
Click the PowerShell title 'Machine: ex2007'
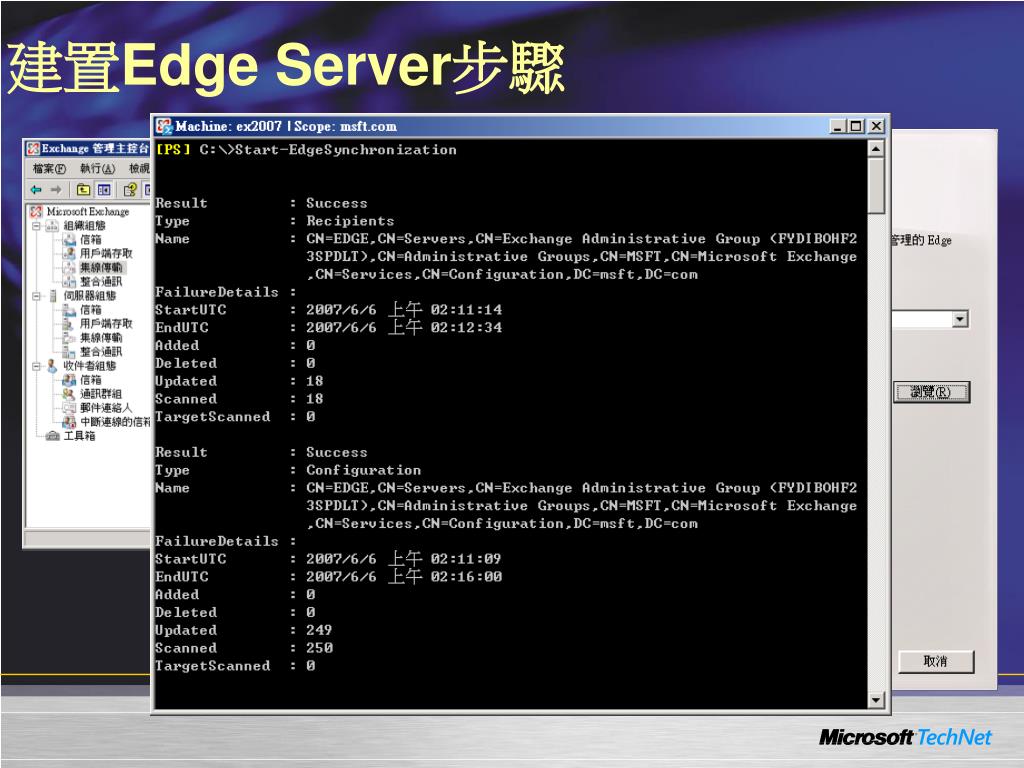point(229,126)
